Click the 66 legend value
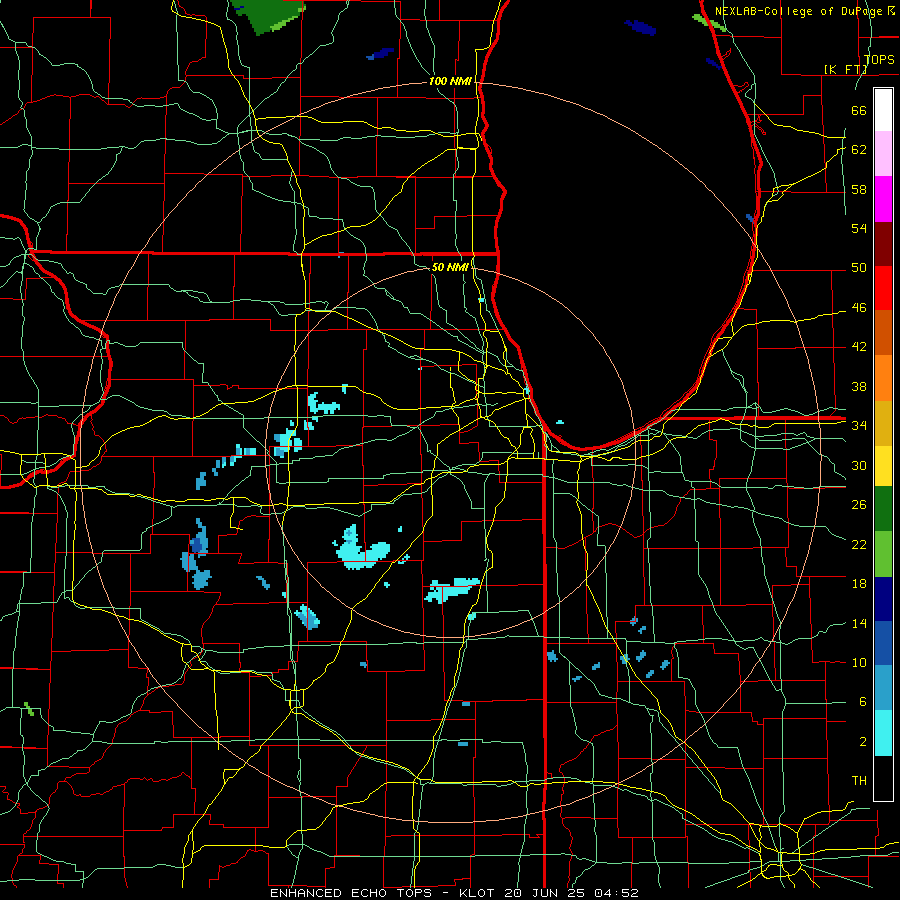Screen dimensions: 900x900 pyautogui.click(x=859, y=110)
